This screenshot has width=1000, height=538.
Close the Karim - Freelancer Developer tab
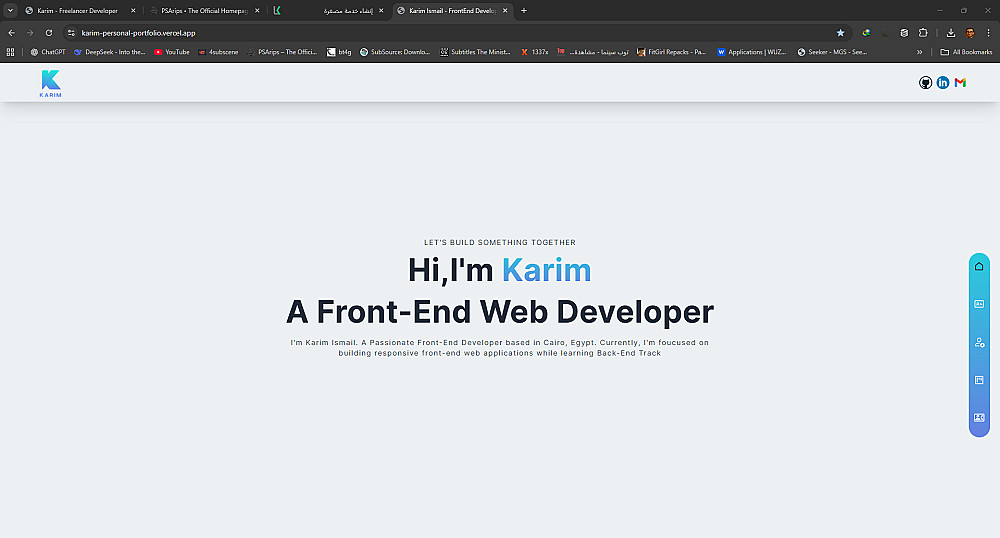[133, 11]
